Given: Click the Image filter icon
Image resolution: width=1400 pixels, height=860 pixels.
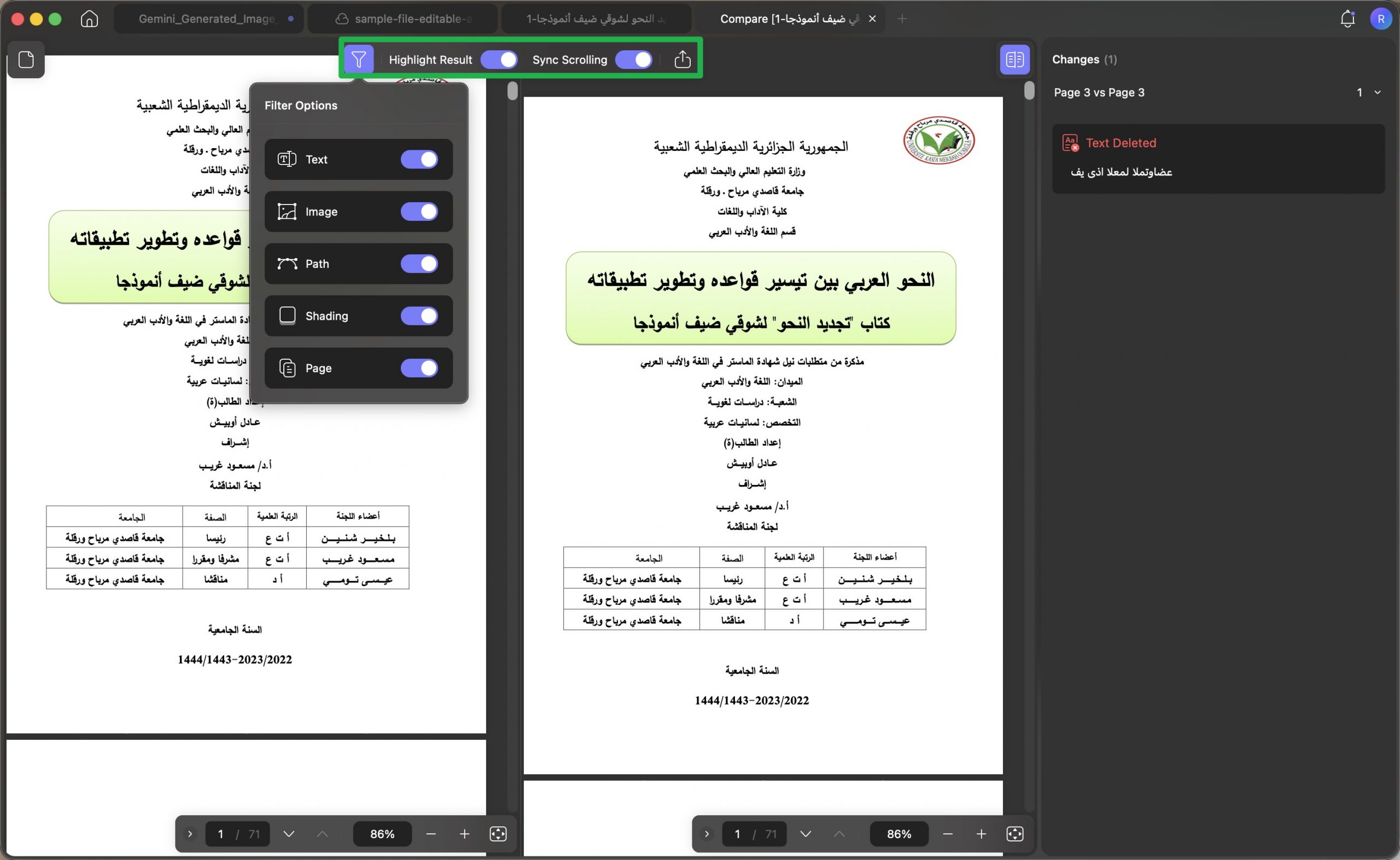Looking at the screenshot, I should pos(287,212).
